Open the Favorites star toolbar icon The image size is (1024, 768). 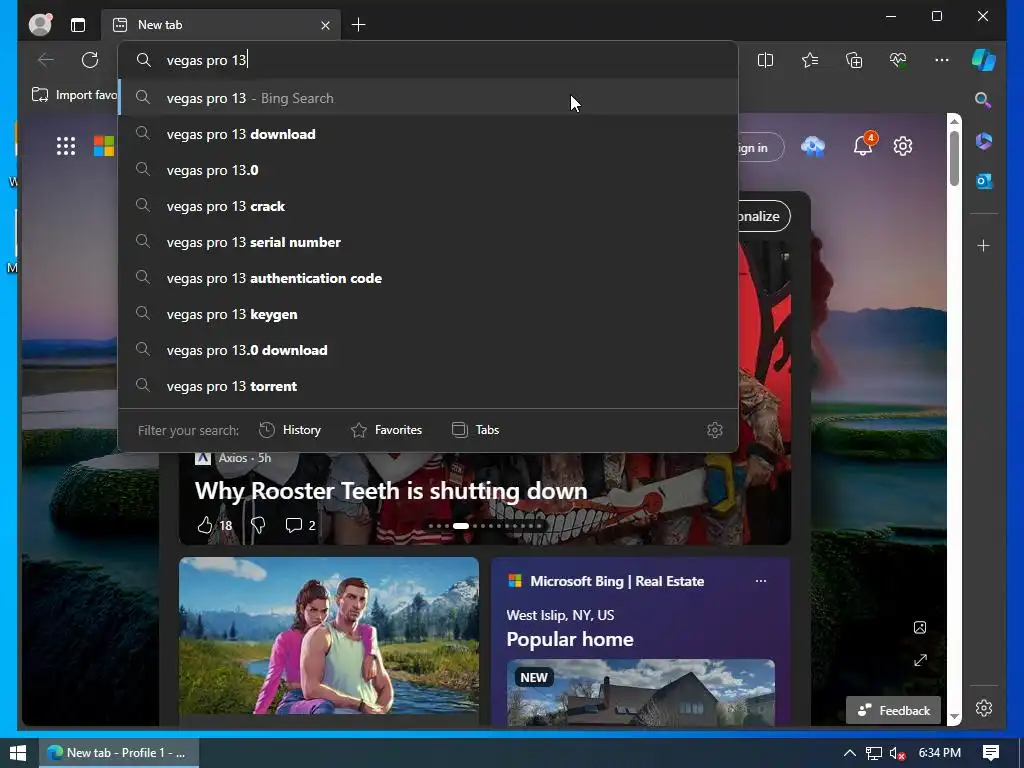point(810,60)
